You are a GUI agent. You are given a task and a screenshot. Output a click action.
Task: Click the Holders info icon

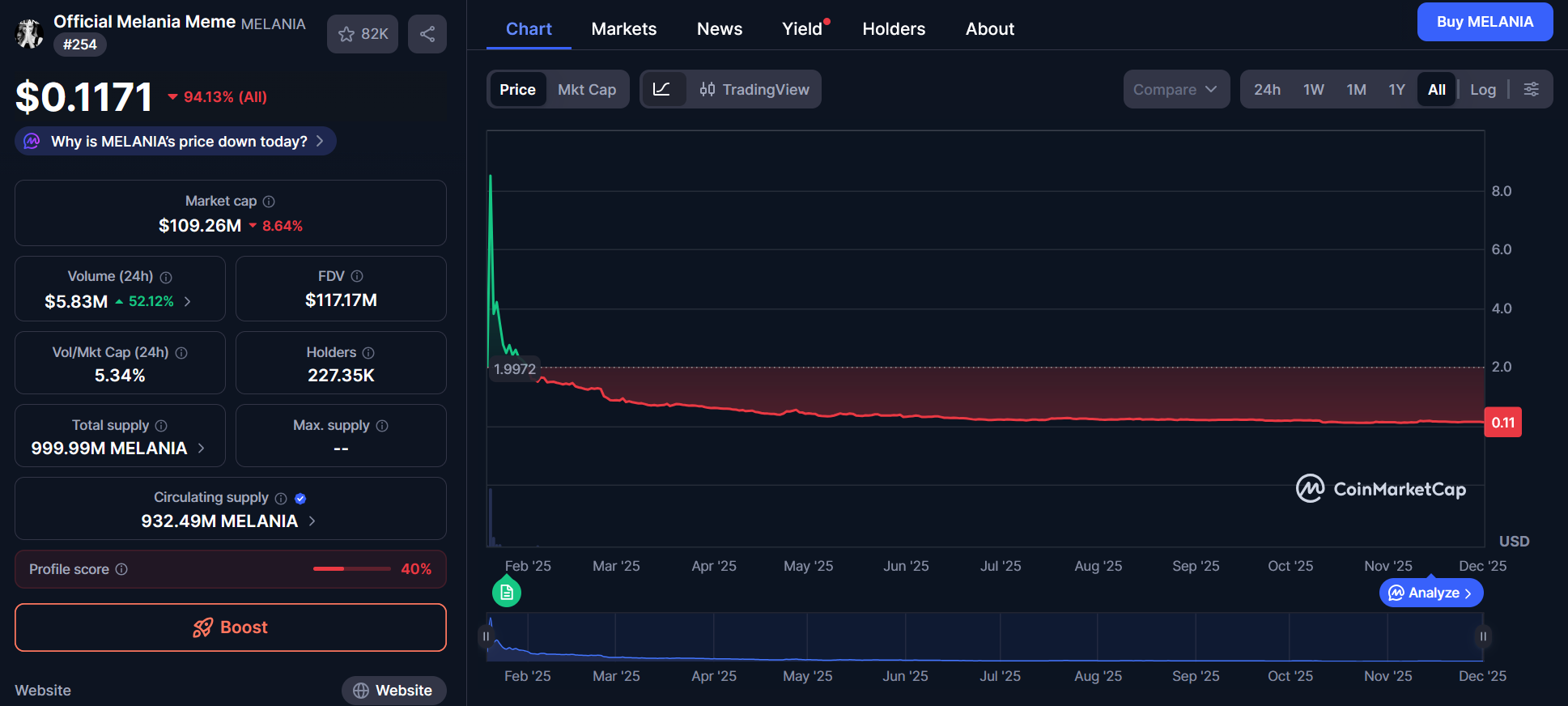368,353
